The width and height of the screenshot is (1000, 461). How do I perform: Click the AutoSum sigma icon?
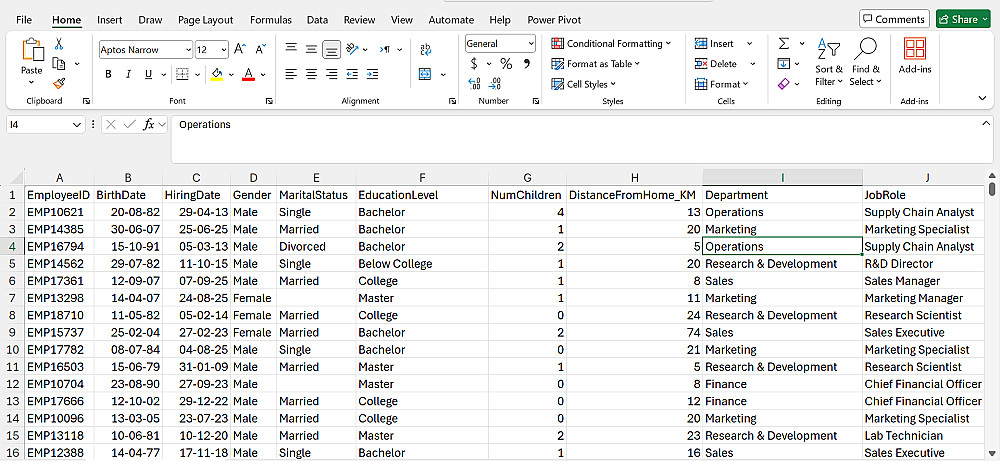784,43
